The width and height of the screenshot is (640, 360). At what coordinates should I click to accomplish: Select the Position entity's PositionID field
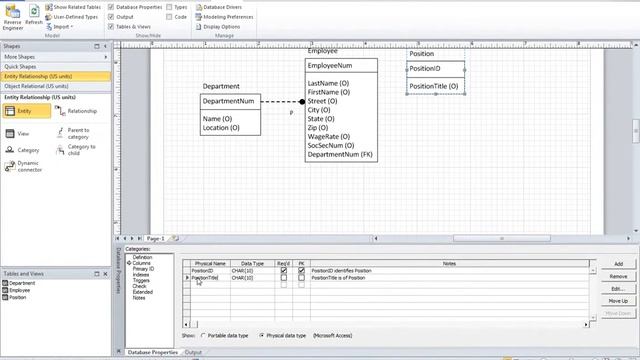click(x=424, y=69)
